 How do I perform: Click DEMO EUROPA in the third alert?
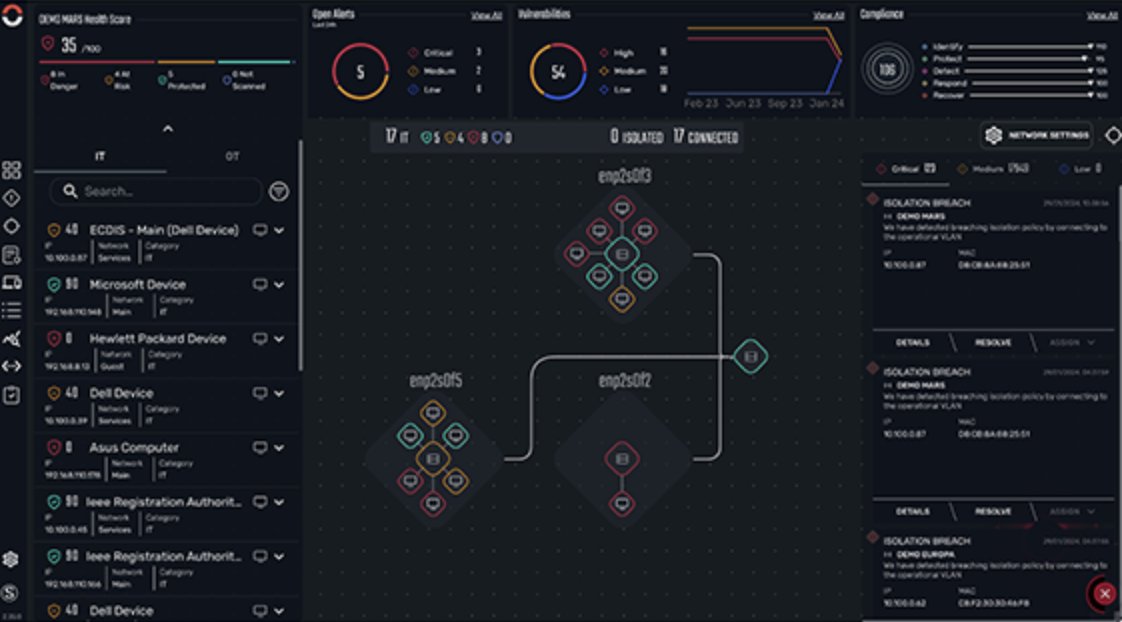coord(925,554)
